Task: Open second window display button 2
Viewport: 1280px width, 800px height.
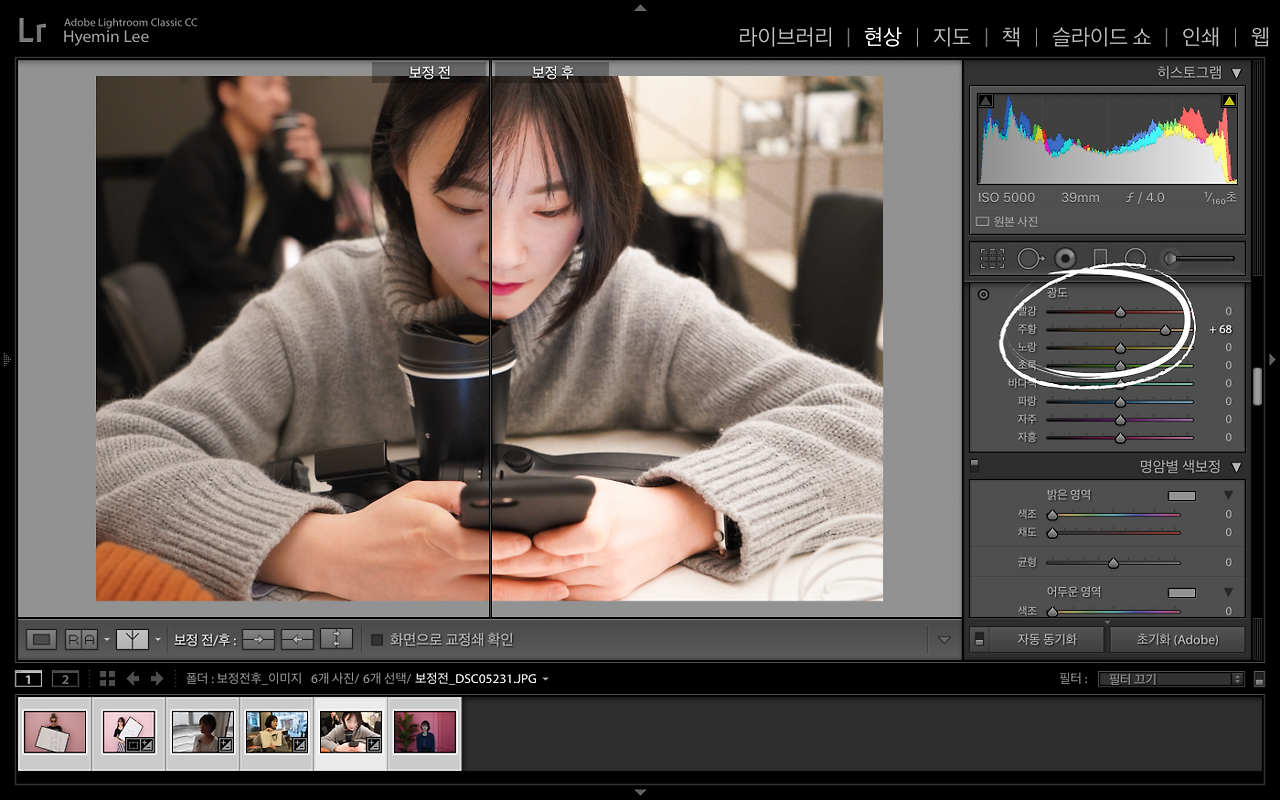Action: 65,679
